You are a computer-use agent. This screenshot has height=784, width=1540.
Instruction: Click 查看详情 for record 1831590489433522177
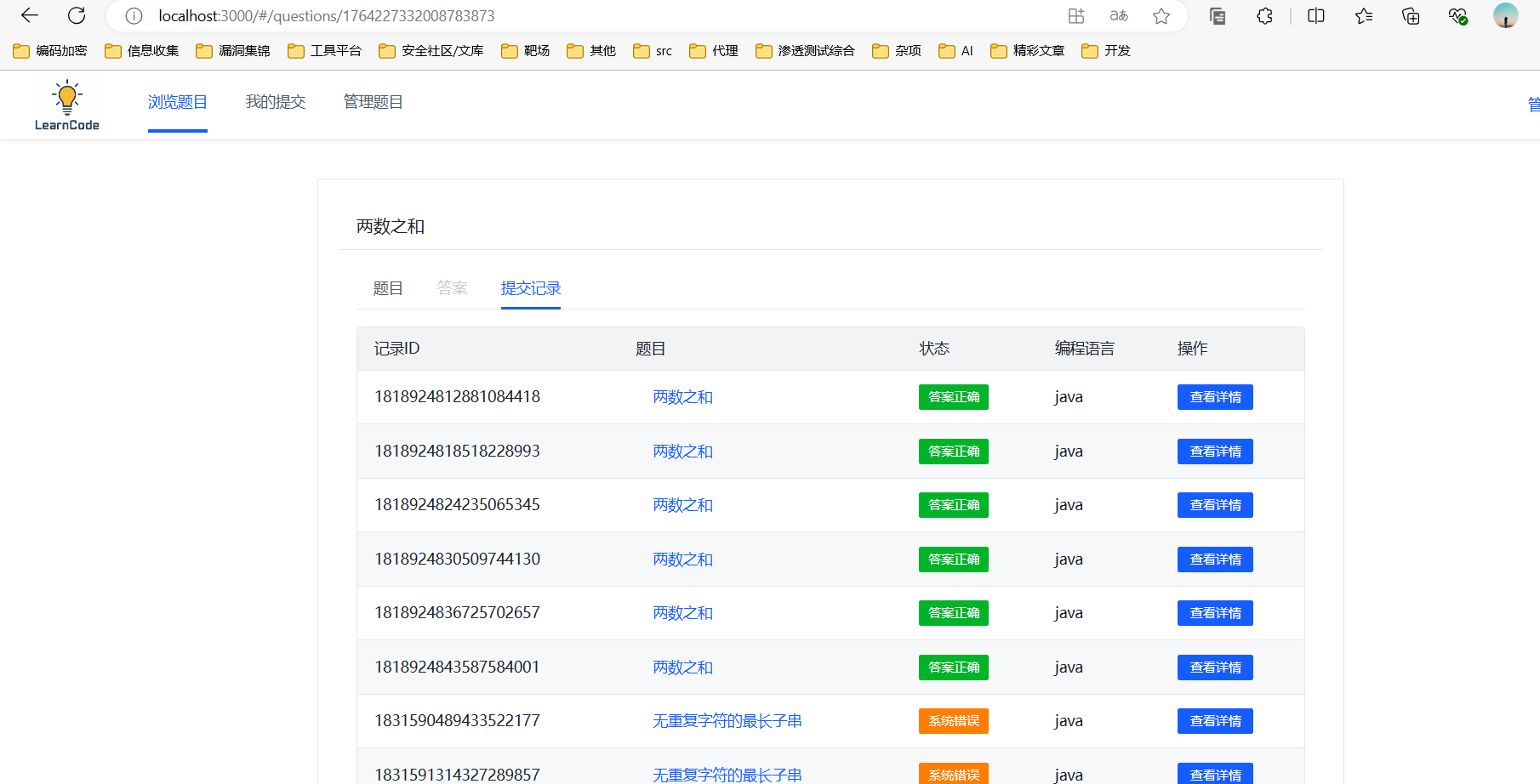1215,721
